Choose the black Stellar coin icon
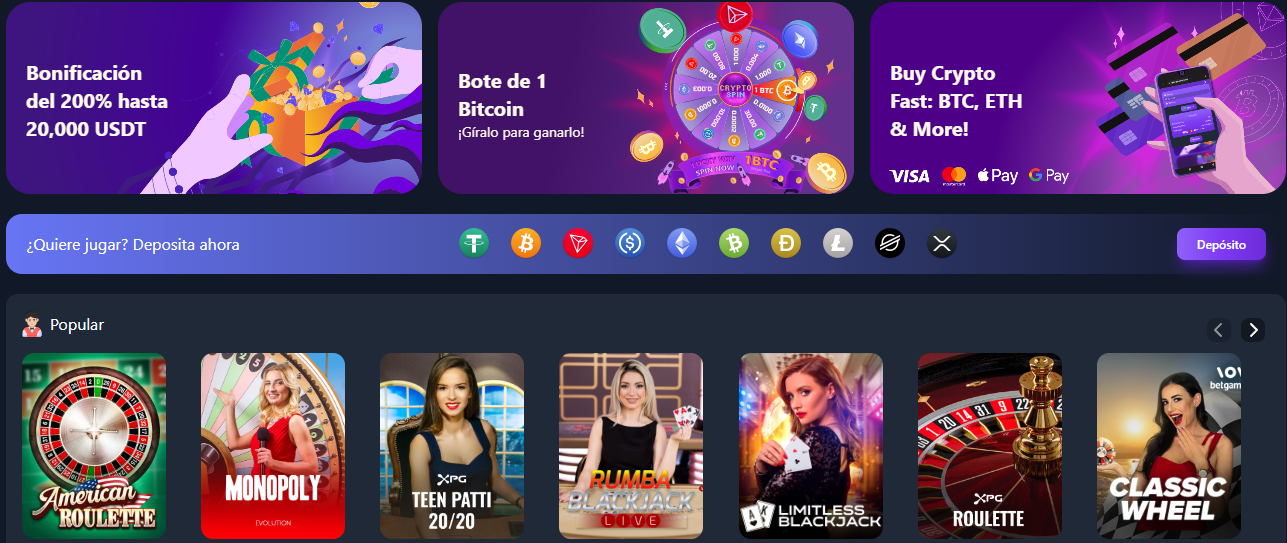Viewport: 1287px width, 543px height. [x=890, y=243]
